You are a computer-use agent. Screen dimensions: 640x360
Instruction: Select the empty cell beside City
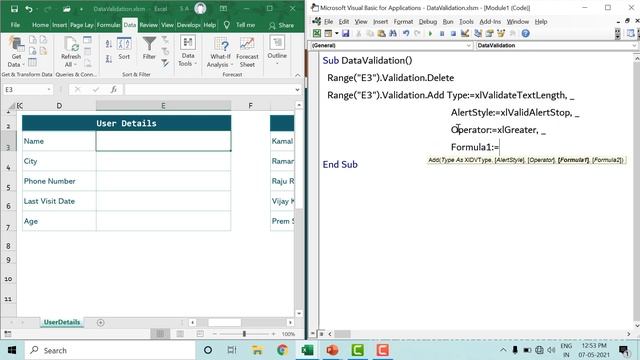pyautogui.click(x=163, y=161)
